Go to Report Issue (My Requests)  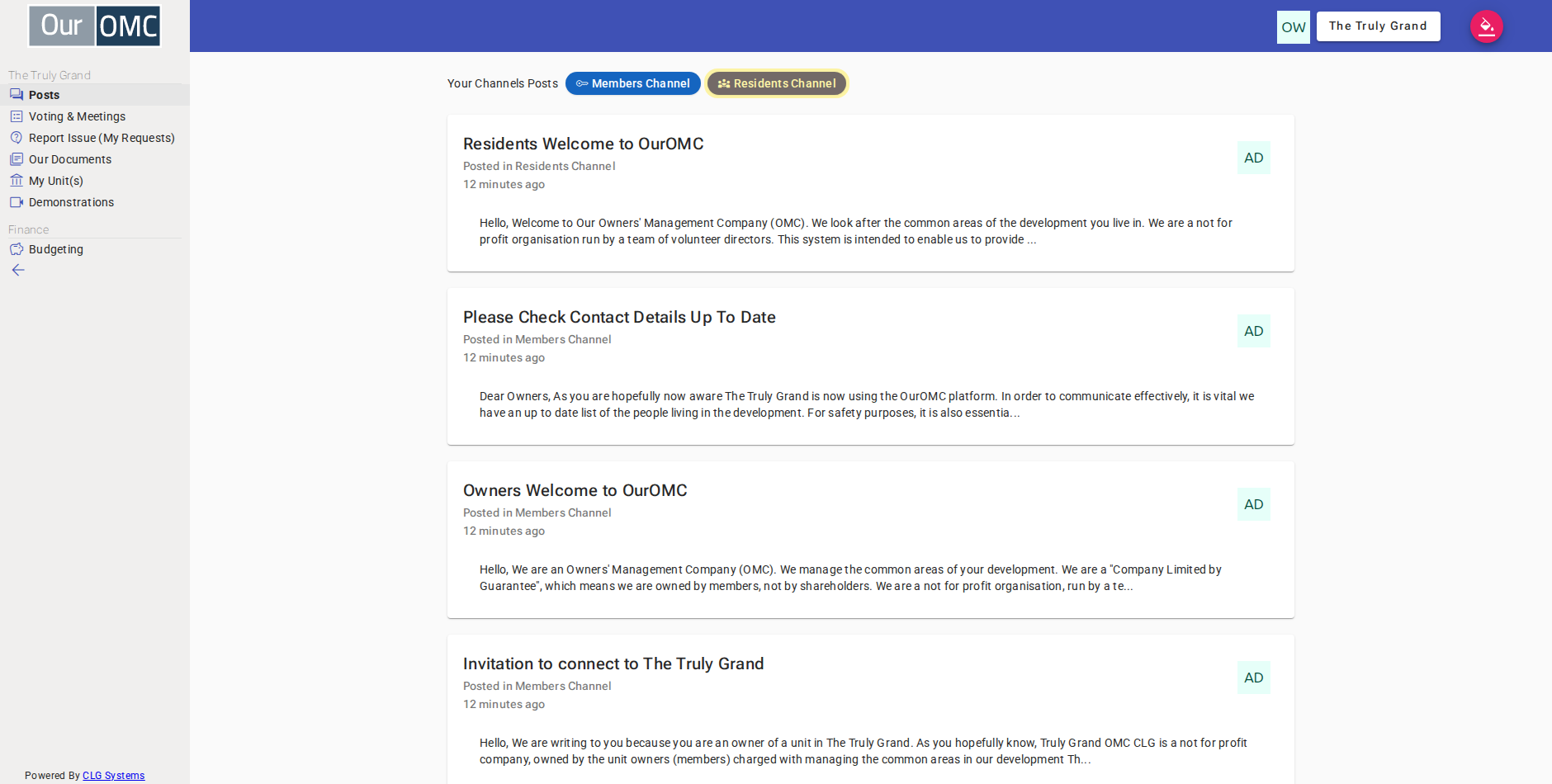[95, 138]
